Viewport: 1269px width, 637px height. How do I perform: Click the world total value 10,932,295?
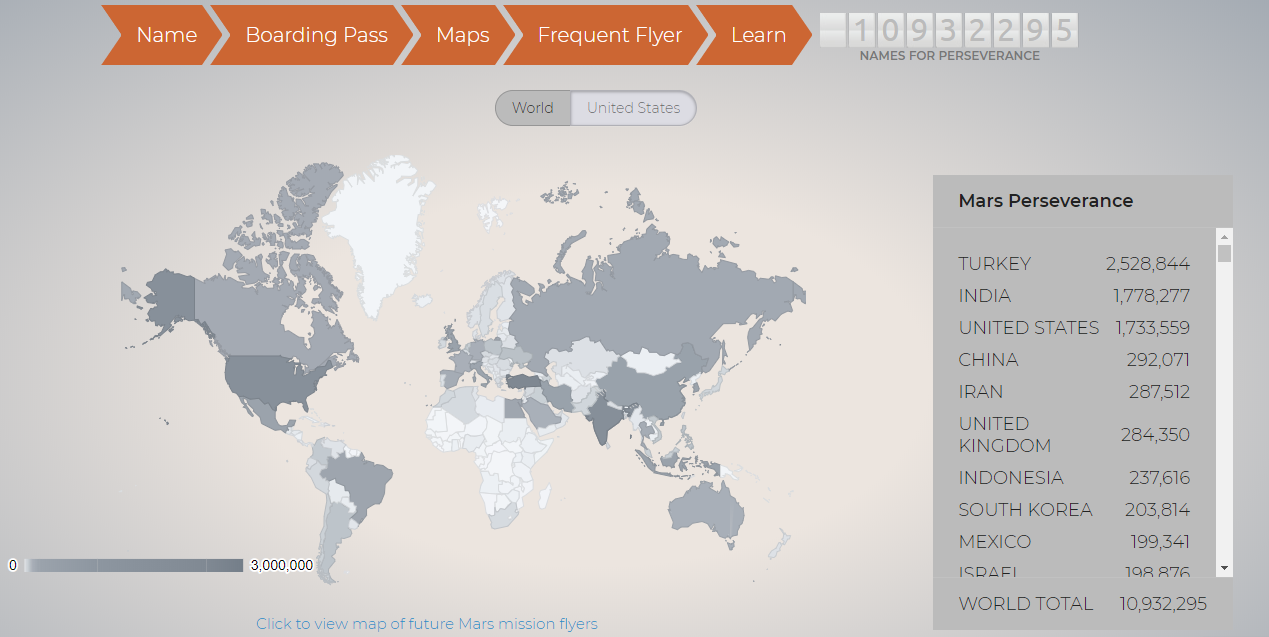[x=1164, y=604]
